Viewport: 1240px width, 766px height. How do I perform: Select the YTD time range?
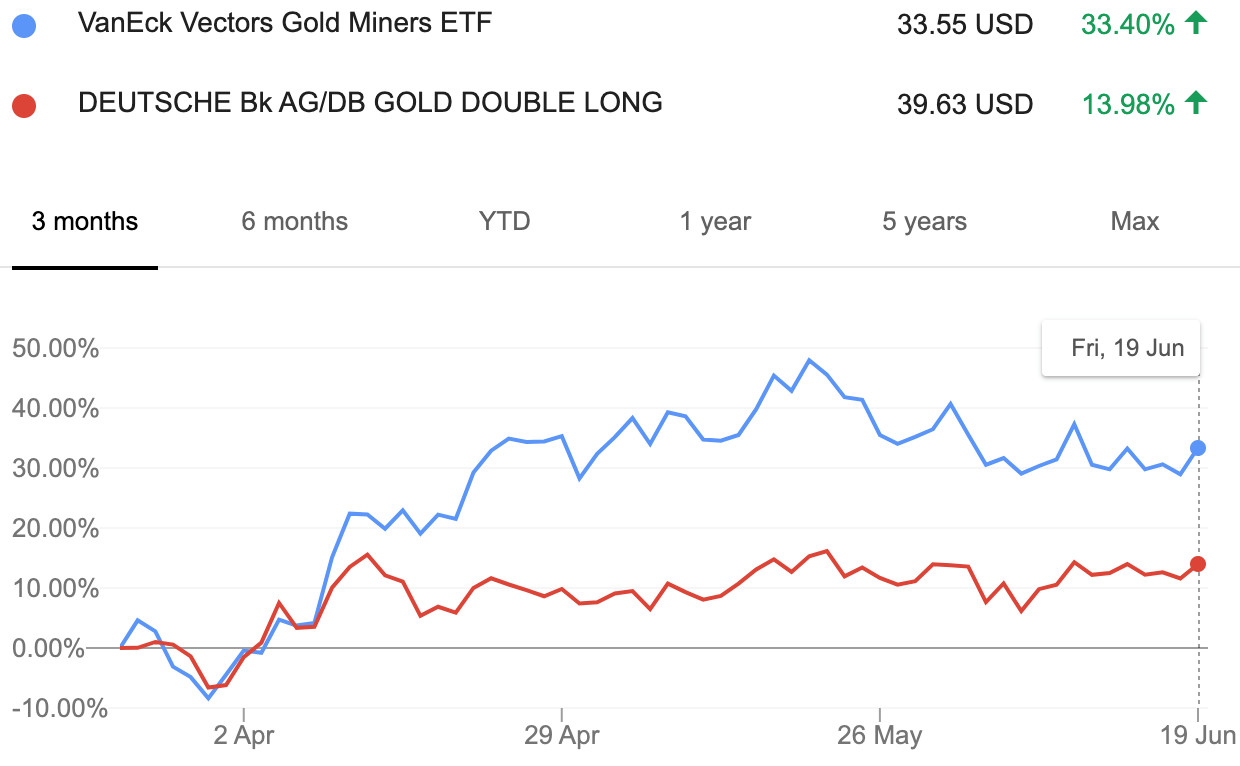click(504, 221)
